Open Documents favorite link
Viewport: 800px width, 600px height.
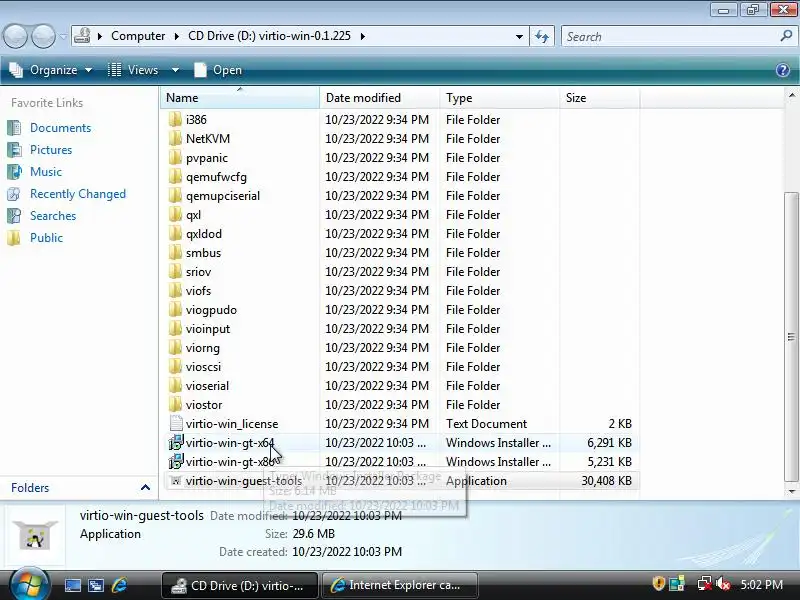point(60,128)
